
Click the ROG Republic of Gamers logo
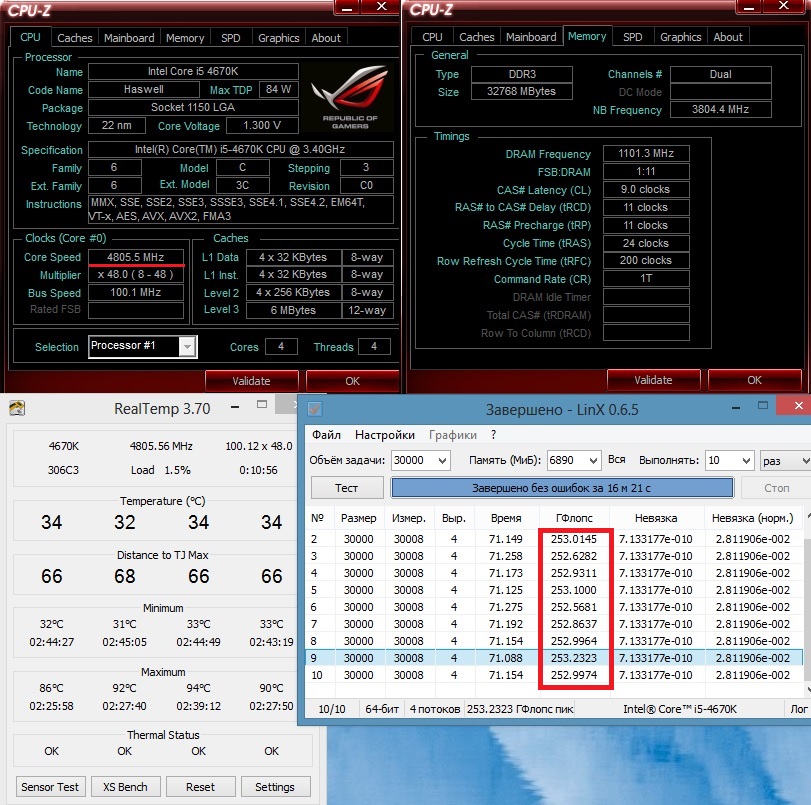[x=350, y=97]
